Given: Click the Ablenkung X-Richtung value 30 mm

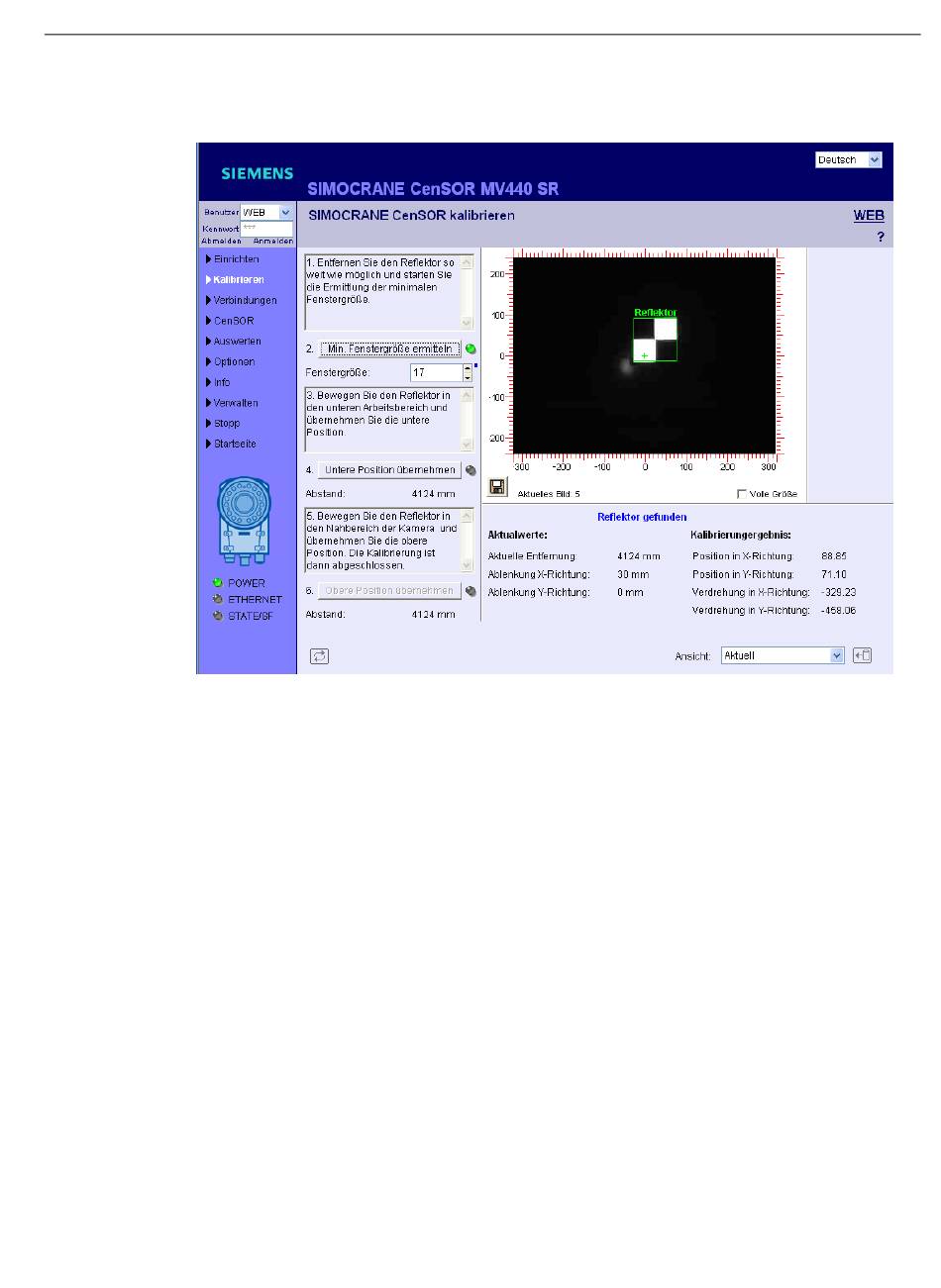Looking at the screenshot, I should 633,574.
